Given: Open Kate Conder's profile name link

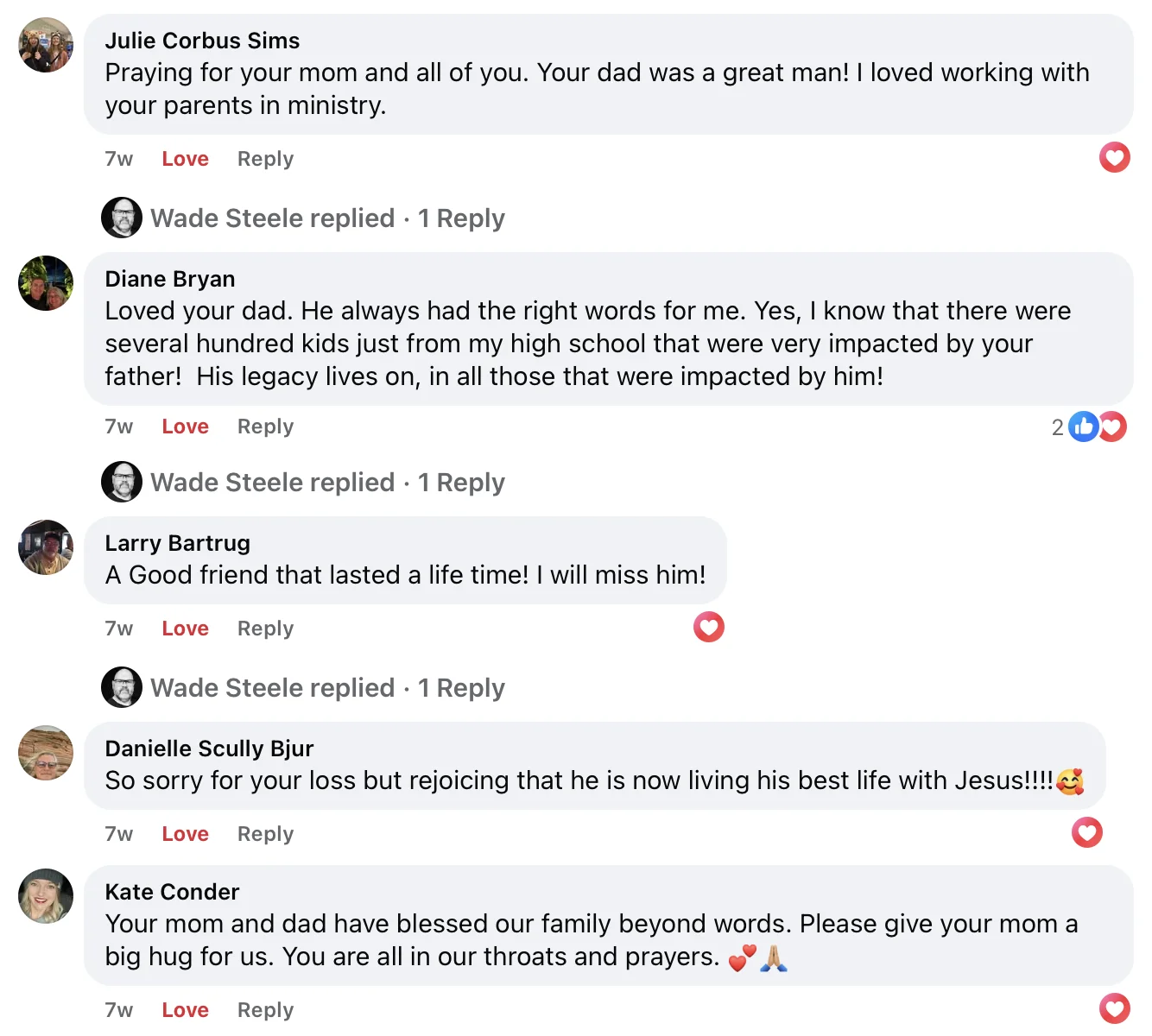Looking at the screenshot, I should (x=172, y=892).
